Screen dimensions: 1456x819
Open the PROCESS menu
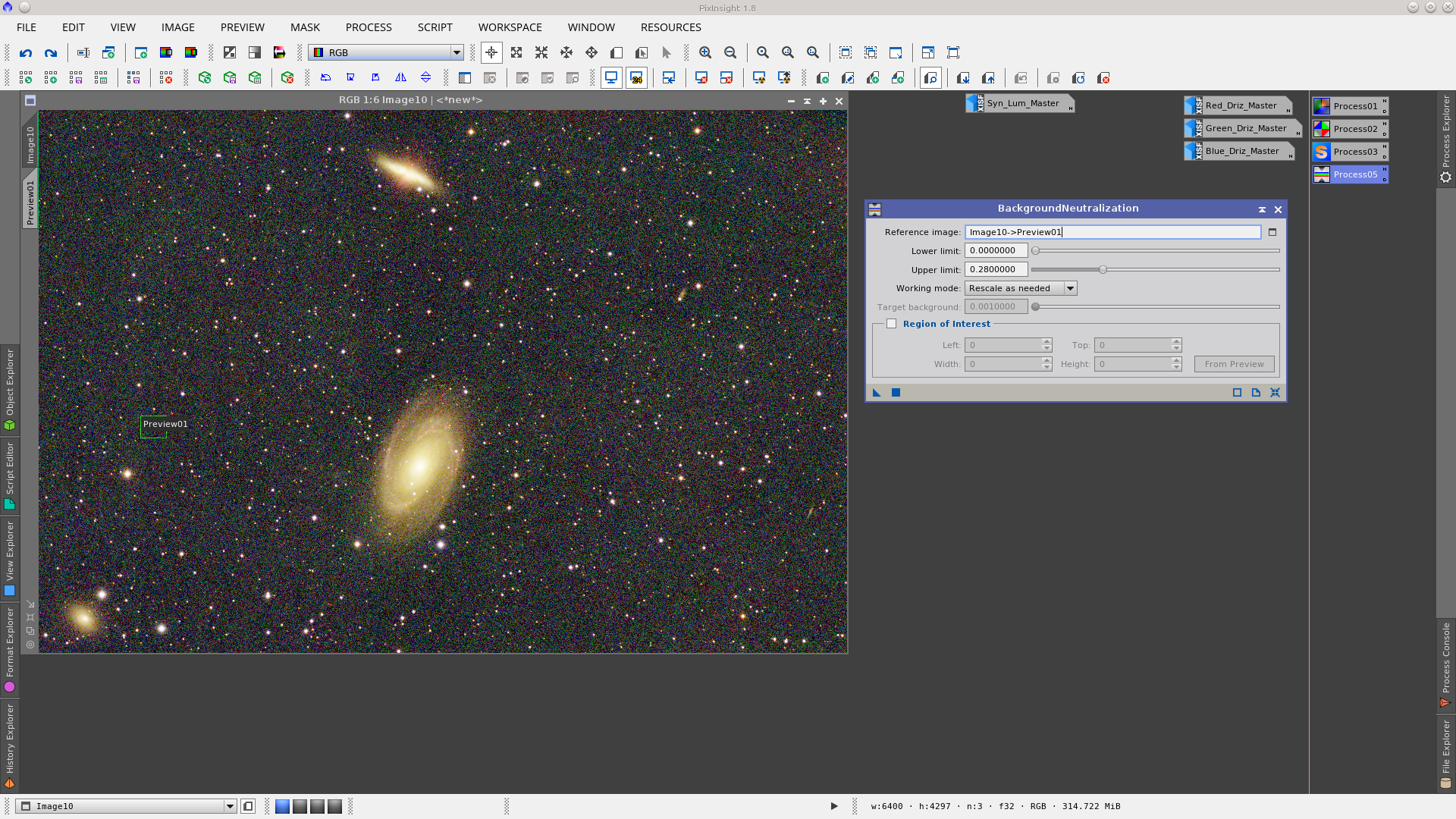[x=368, y=27]
